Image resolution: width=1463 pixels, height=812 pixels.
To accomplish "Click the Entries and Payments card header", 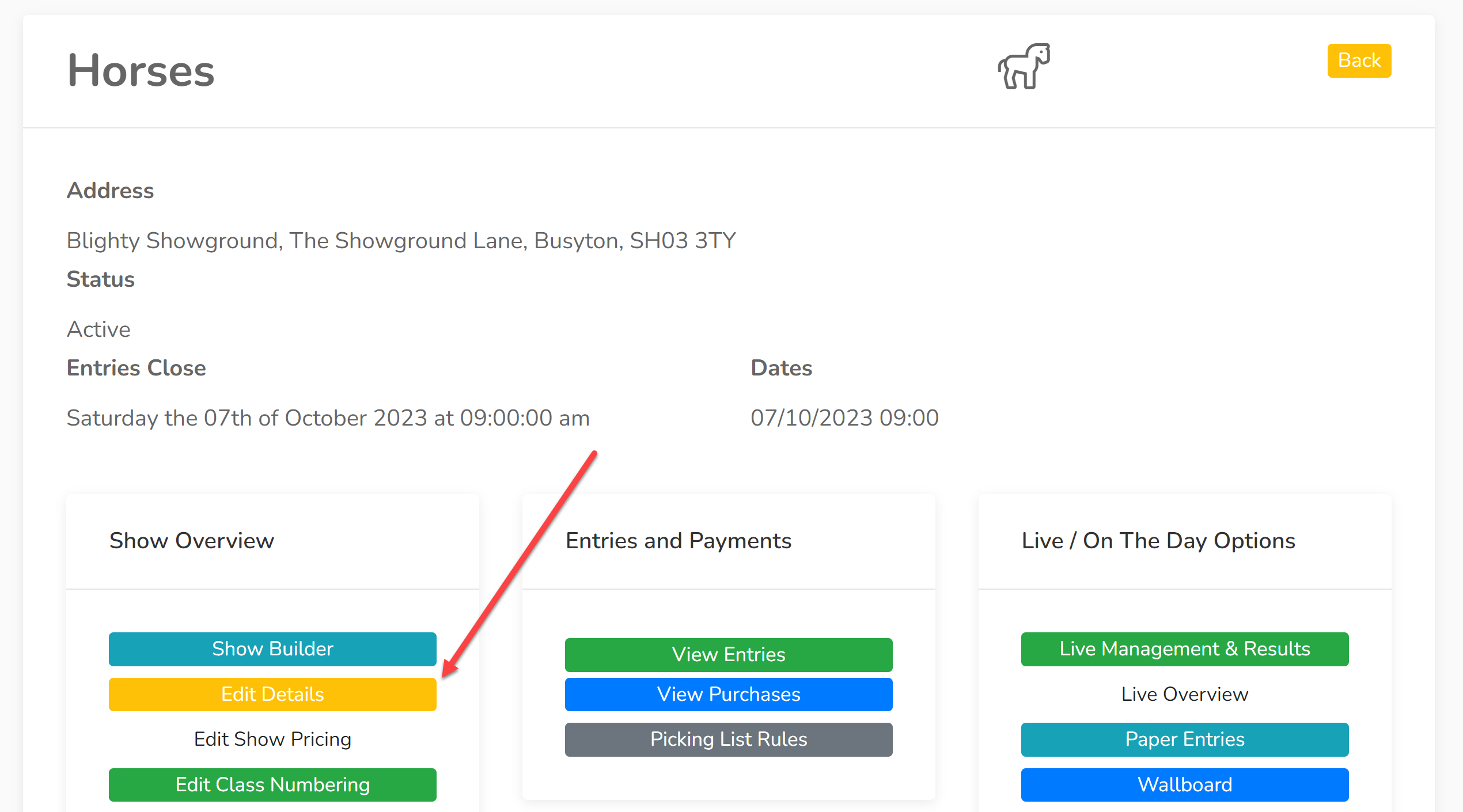I will [729, 541].
